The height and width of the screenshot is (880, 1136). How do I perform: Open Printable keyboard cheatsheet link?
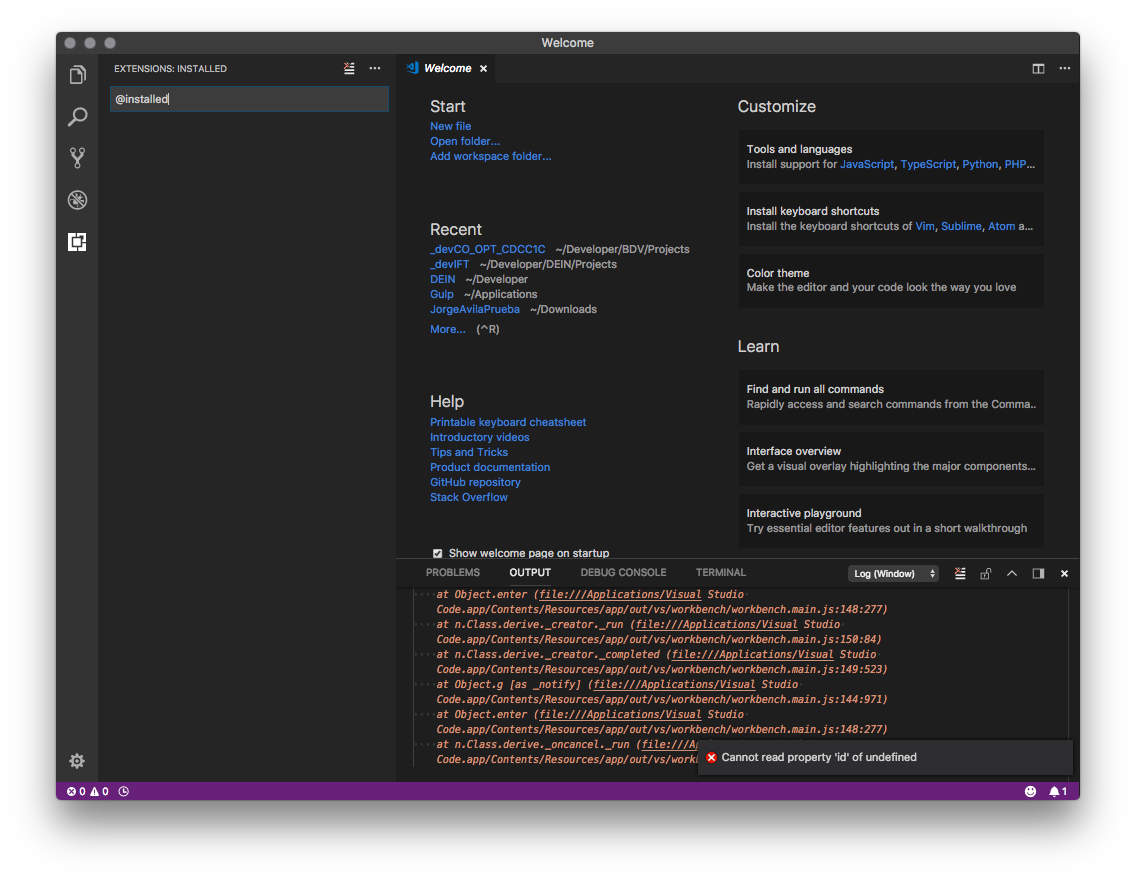point(508,422)
